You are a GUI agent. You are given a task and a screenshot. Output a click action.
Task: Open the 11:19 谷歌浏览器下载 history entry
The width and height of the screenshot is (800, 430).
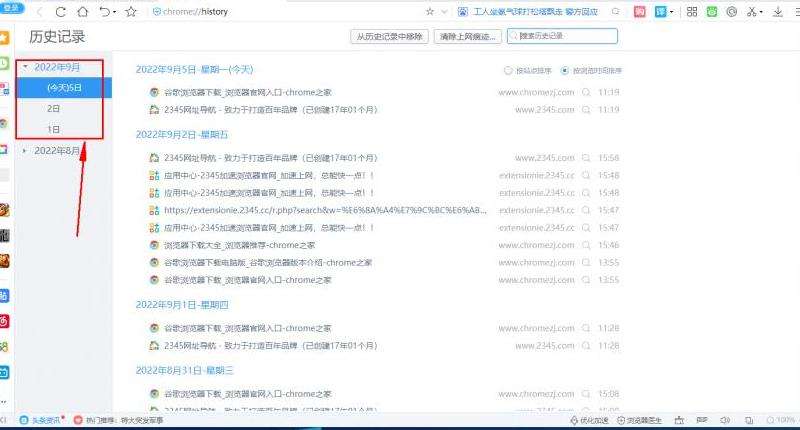247,92
